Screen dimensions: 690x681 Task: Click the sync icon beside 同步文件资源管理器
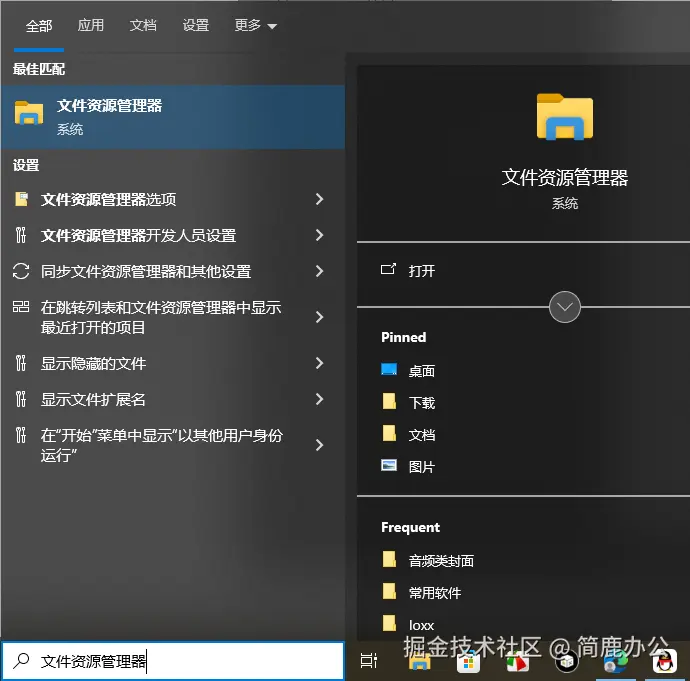(21, 271)
